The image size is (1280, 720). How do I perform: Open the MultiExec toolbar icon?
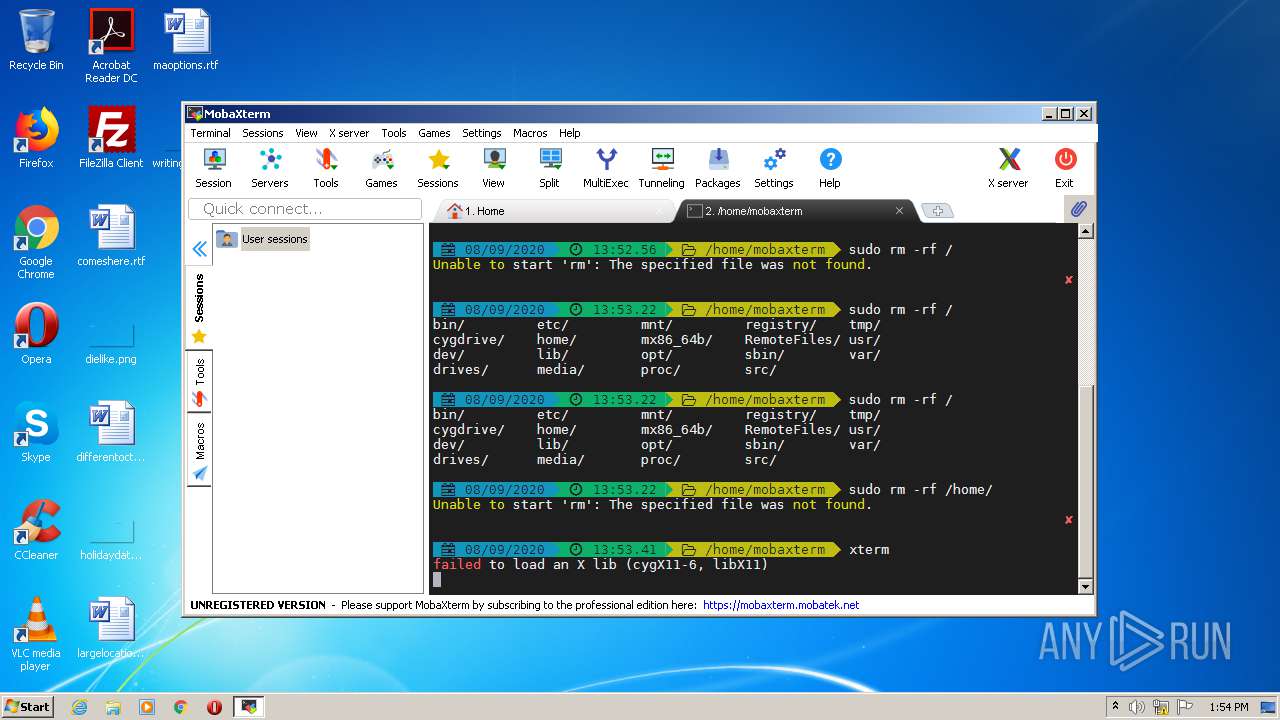606,168
